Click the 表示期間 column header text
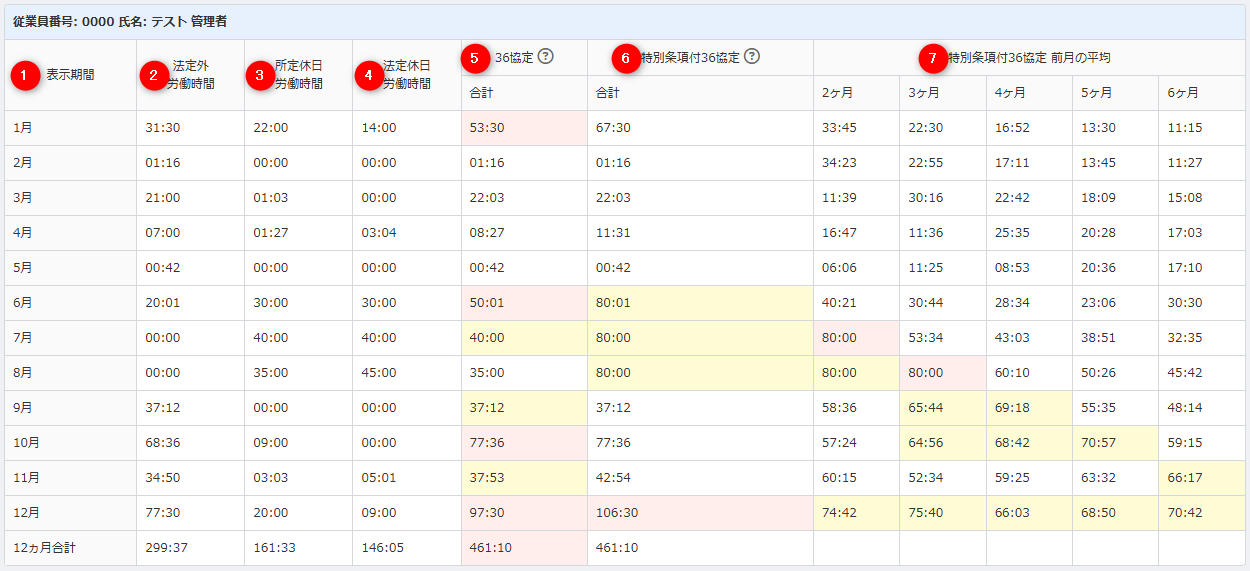 pos(70,75)
